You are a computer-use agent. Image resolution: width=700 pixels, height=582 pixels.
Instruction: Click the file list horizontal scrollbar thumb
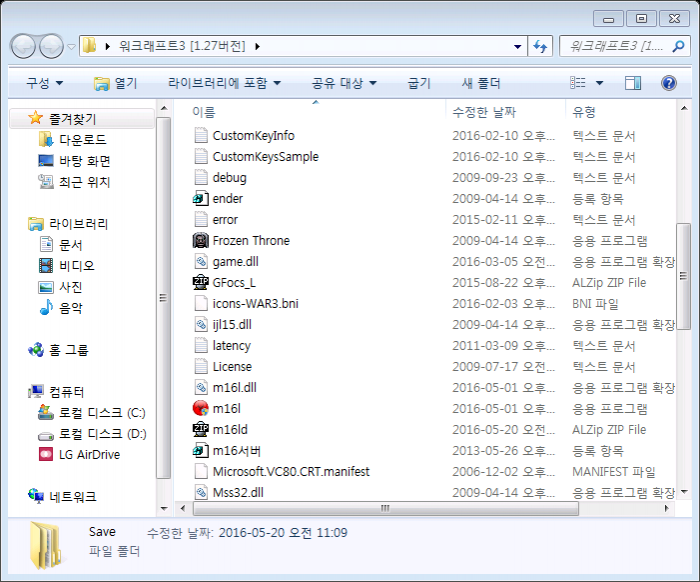386,508
